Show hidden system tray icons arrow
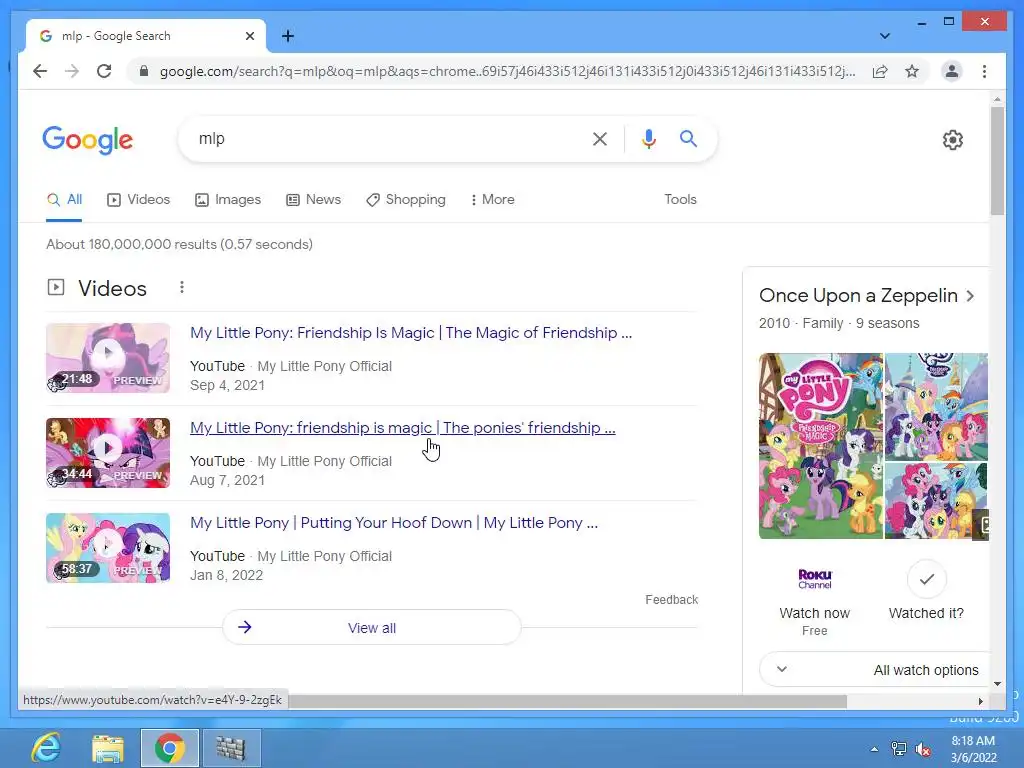This screenshot has width=1024, height=768. click(x=874, y=749)
